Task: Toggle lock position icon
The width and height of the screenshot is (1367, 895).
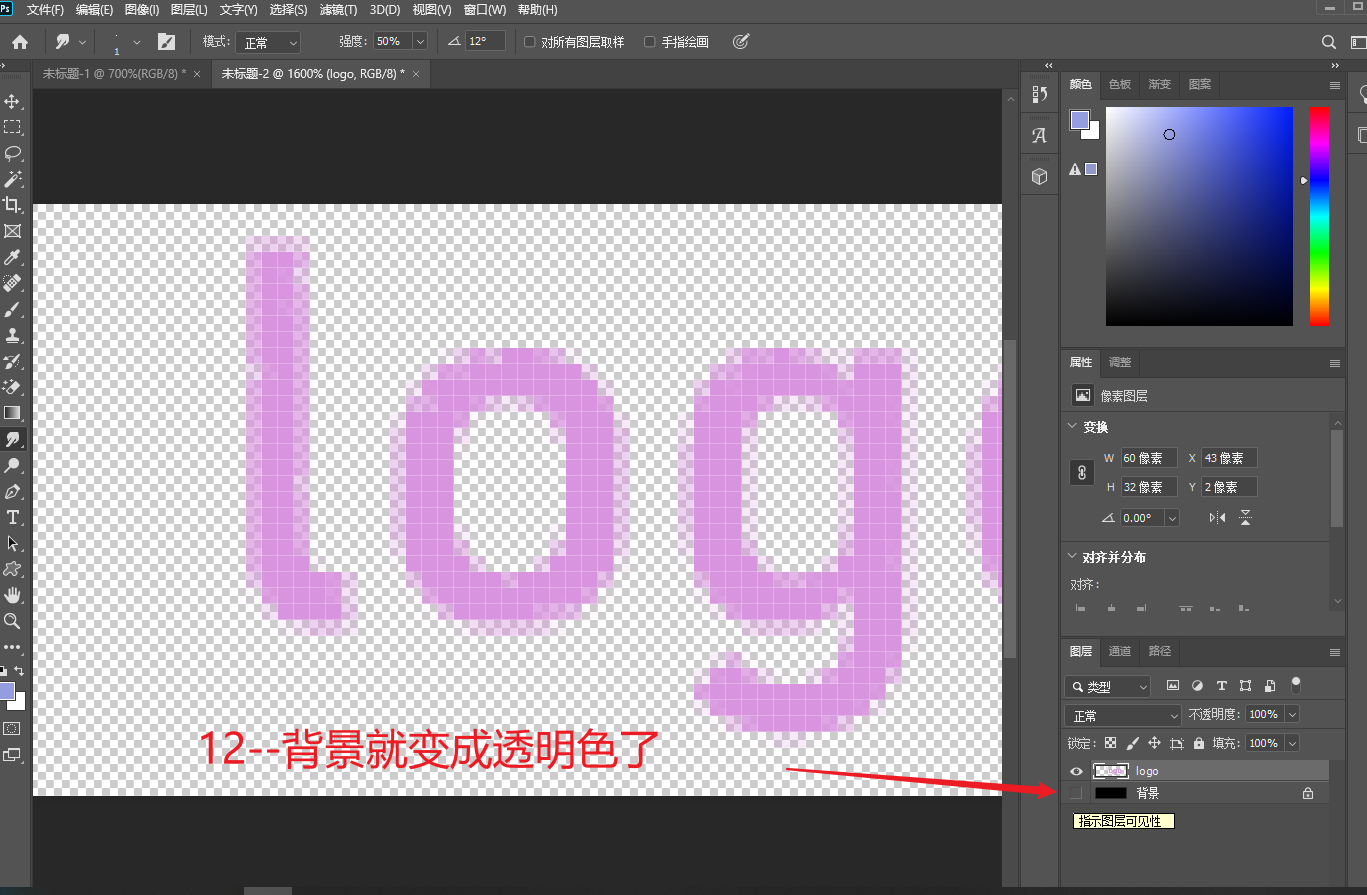Action: coord(1154,743)
